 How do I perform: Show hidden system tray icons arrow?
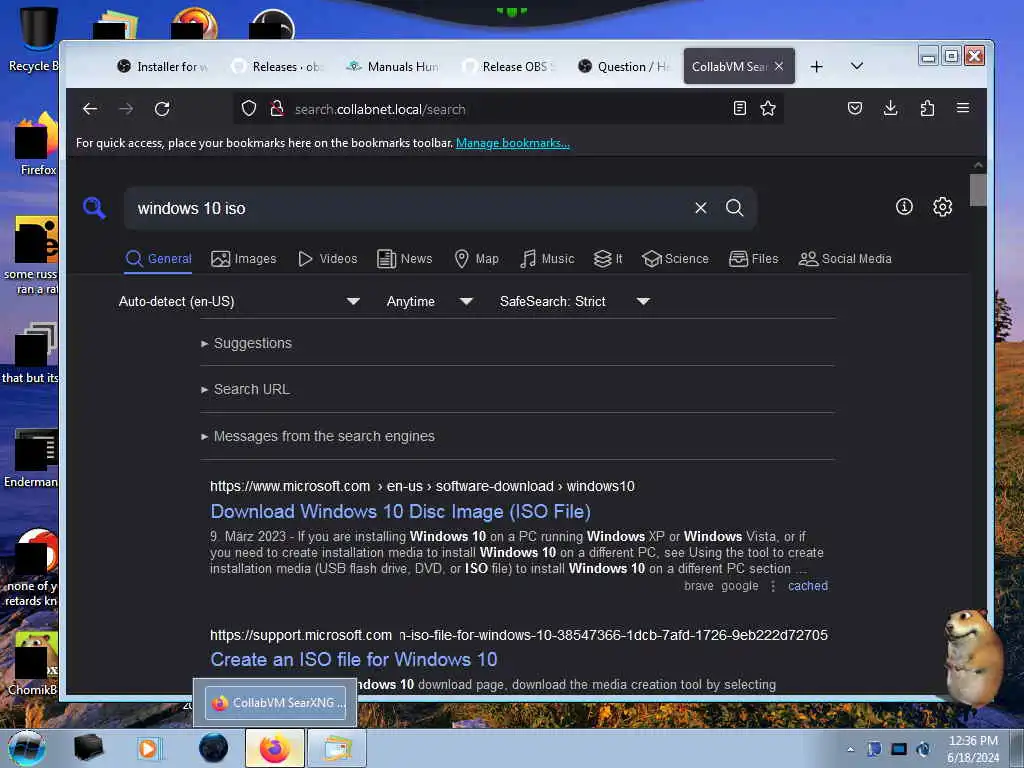pyautogui.click(x=850, y=749)
